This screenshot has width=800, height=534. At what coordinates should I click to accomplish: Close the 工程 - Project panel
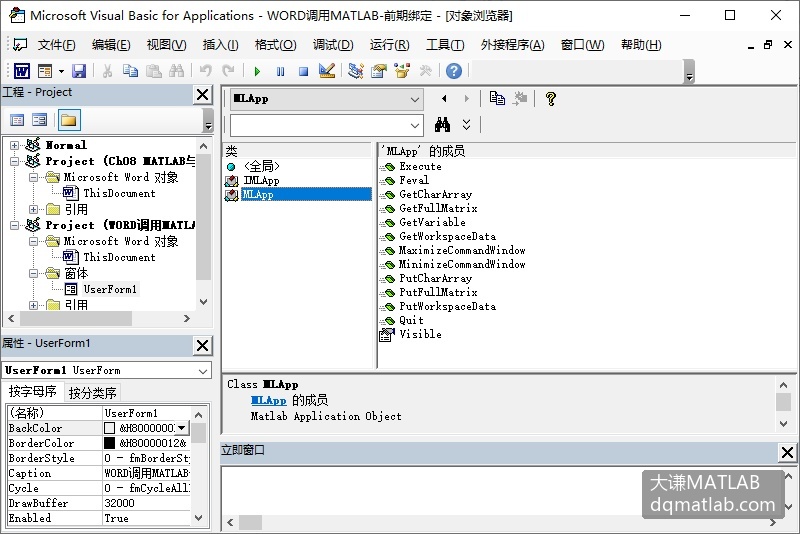pyautogui.click(x=203, y=94)
